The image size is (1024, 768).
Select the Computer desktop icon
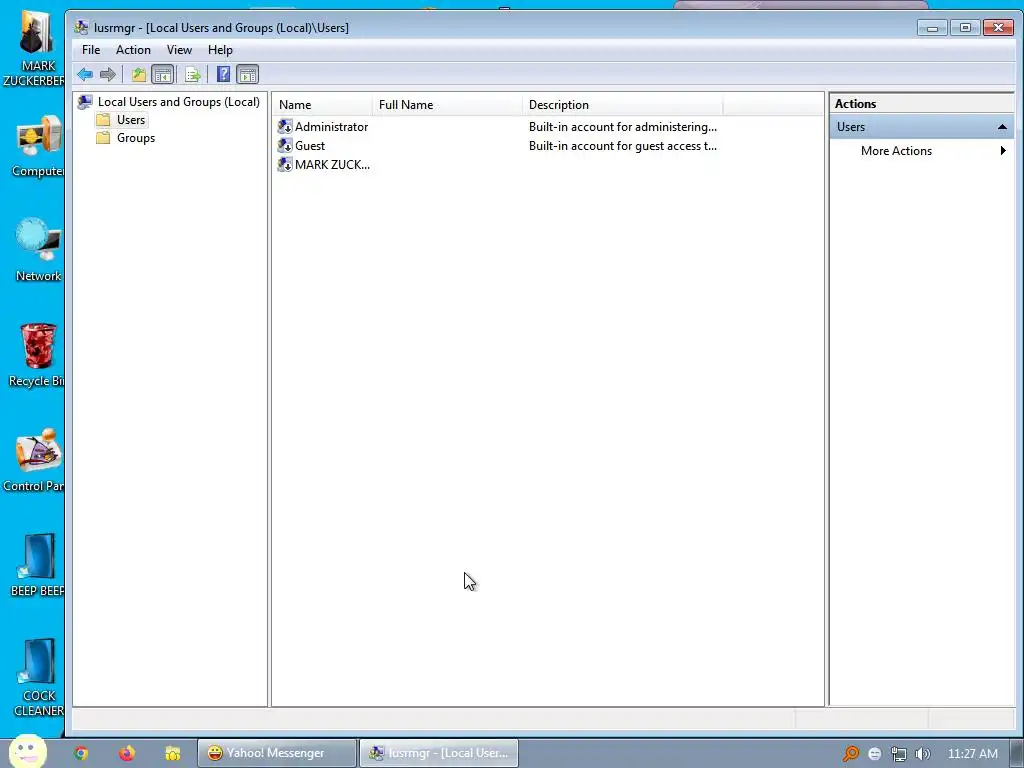tap(37, 146)
